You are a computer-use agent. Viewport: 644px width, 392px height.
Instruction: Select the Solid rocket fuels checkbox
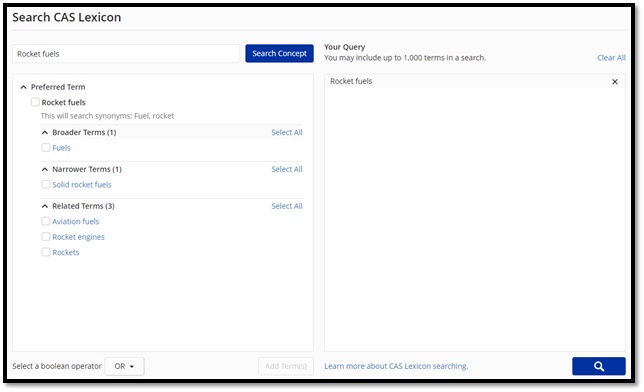pyautogui.click(x=46, y=184)
